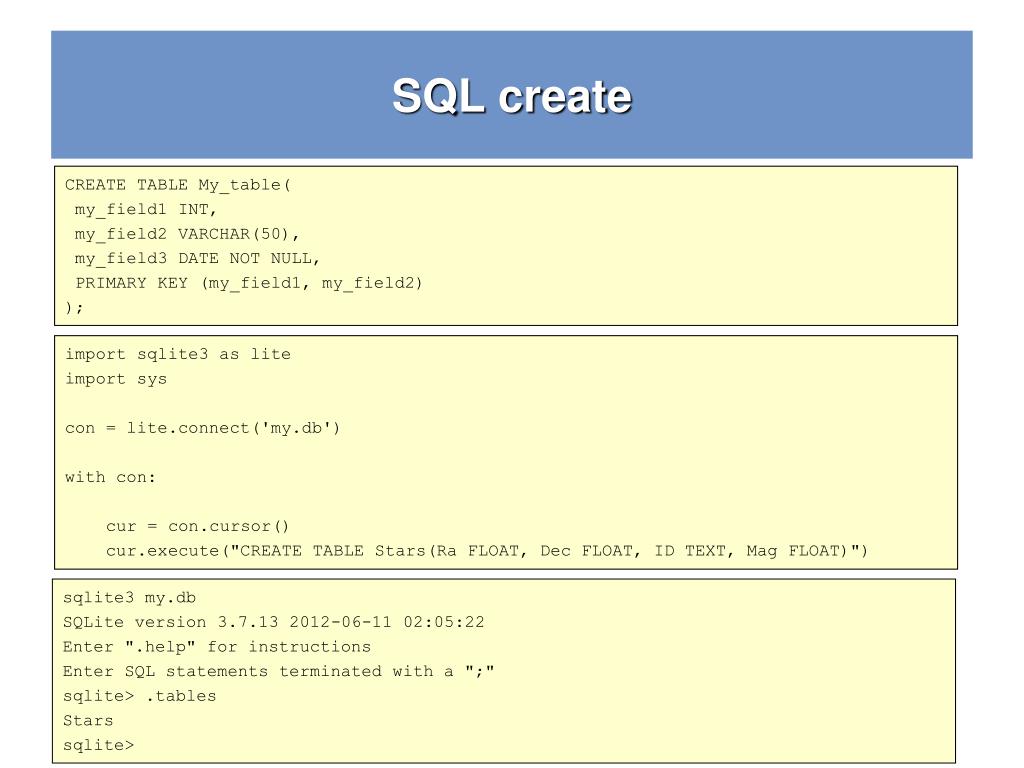Image resolution: width=1024 pixels, height=768 pixels.
Task: Click the "my_field1 INT," line
Action: pos(145,210)
